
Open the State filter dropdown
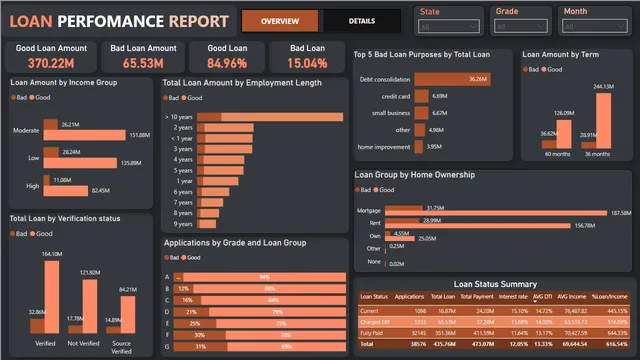point(449,27)
